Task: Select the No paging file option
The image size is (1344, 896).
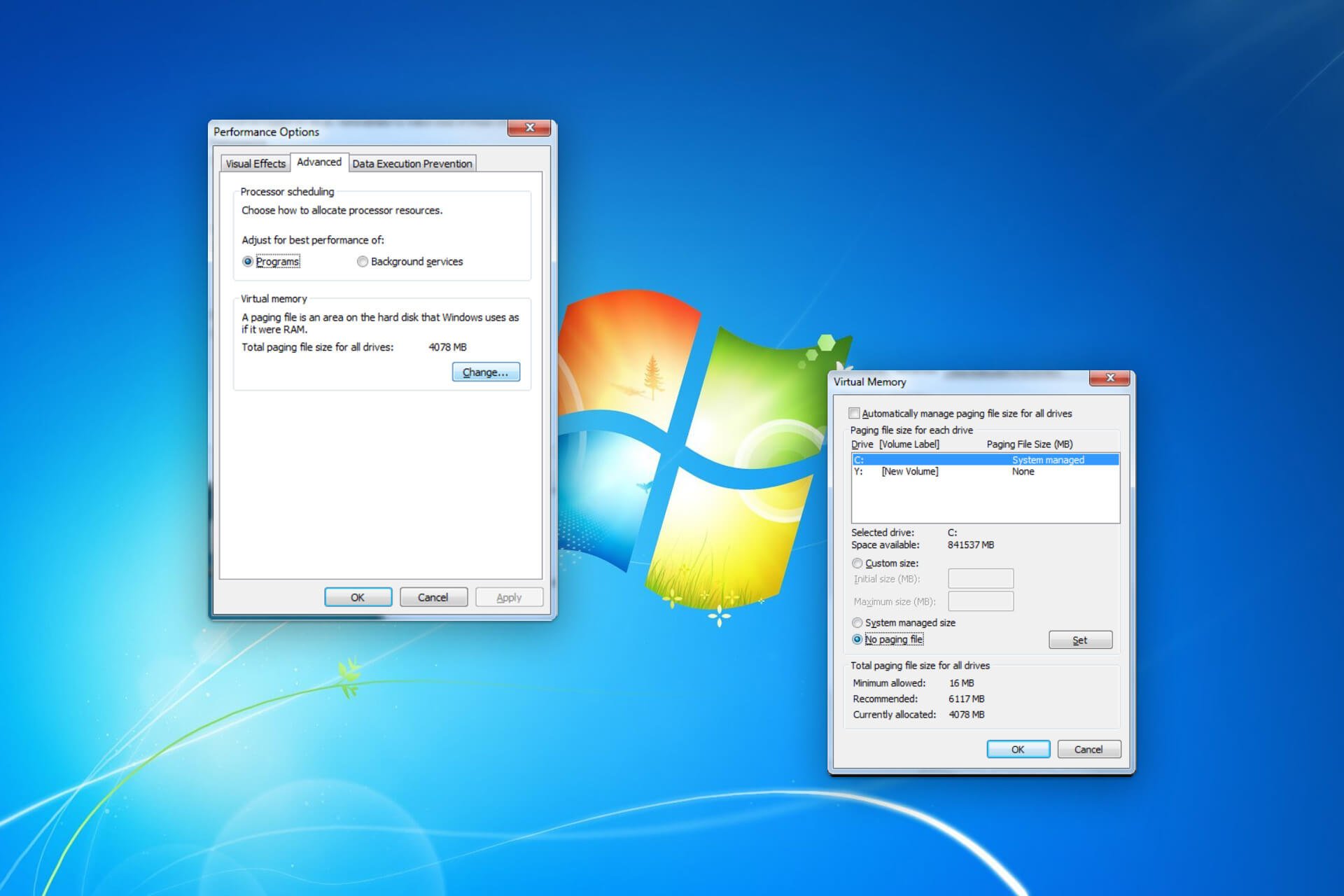Action: tap(857, 639)
